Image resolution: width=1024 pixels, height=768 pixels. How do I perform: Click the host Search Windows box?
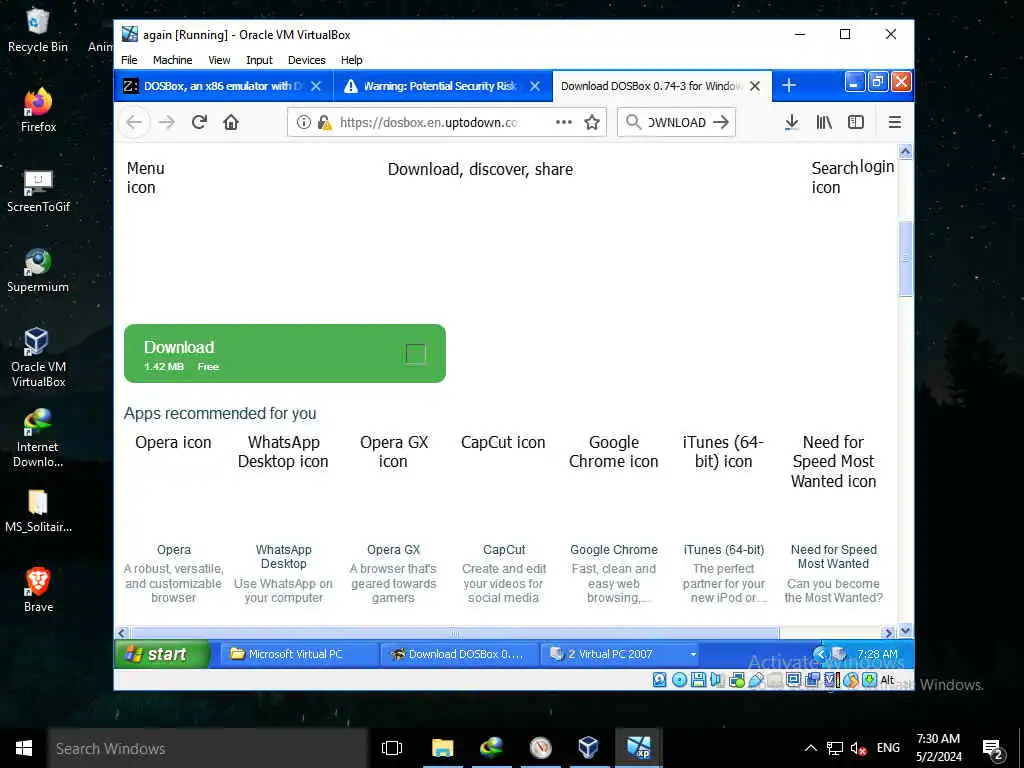[208, 748]
